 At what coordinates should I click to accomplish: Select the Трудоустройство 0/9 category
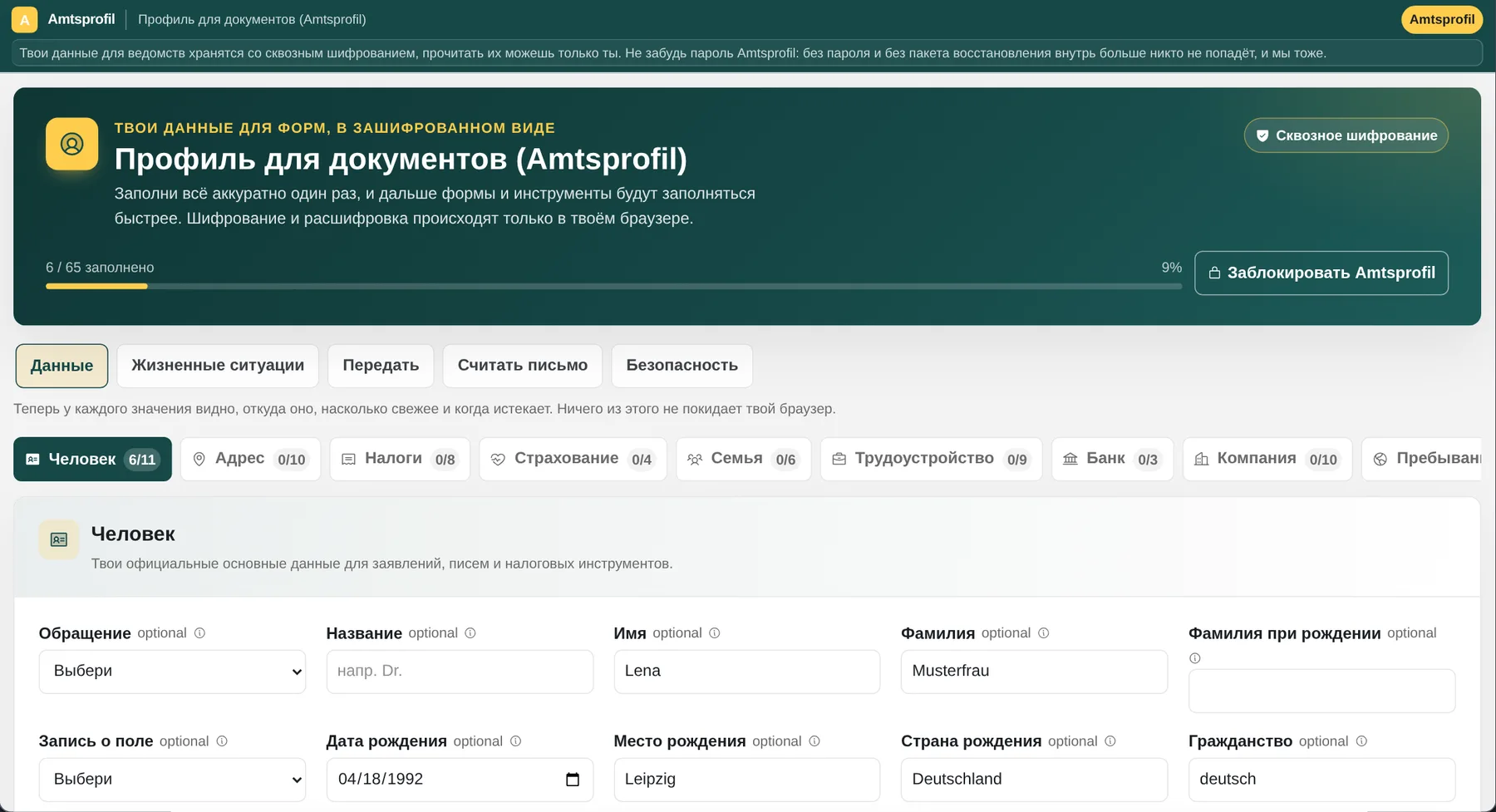(932, 459)
